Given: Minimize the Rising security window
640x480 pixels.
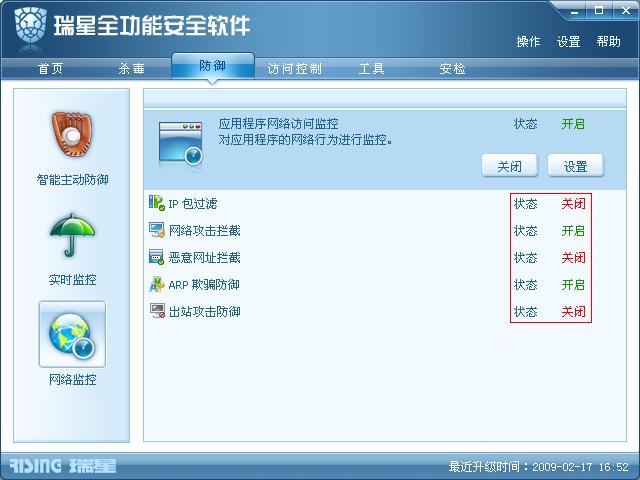Looking at the screenshot, I should pos(575,11).
